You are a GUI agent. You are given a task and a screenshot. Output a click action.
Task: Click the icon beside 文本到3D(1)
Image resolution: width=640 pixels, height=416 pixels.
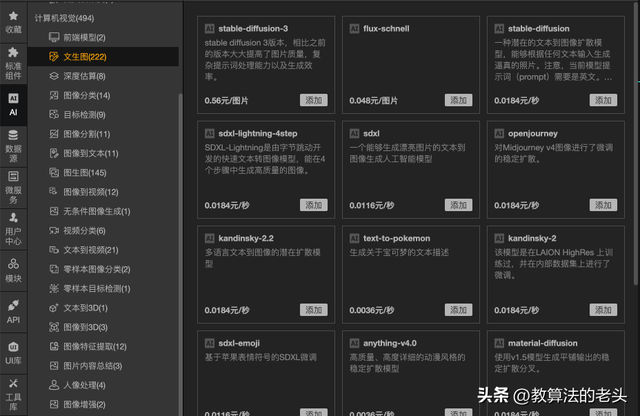pos(54,308)
